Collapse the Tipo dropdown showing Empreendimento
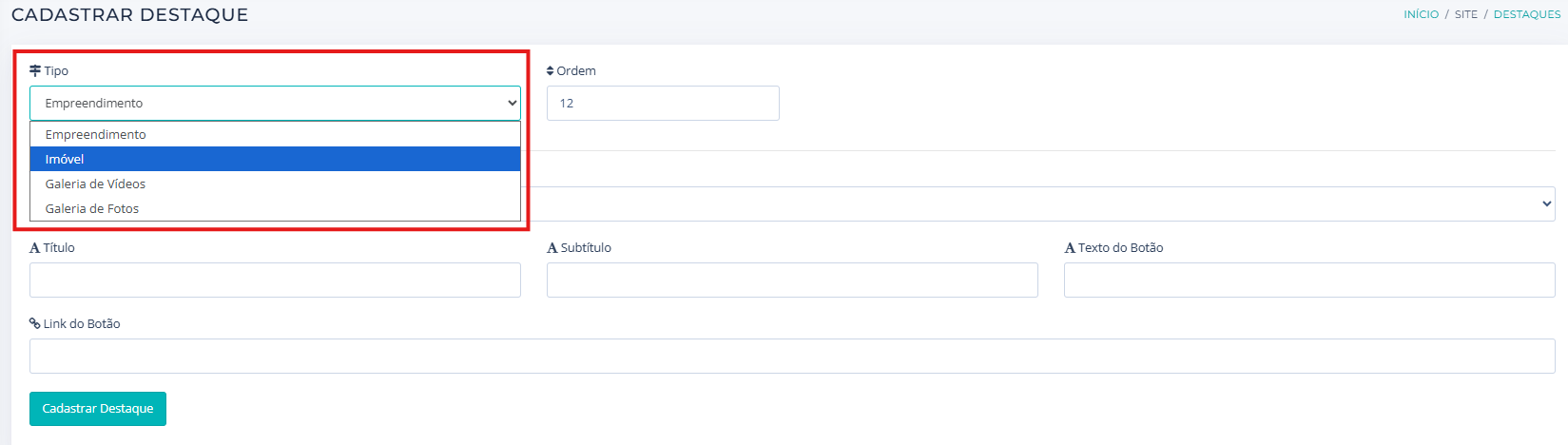 click(x=275, y=103)
